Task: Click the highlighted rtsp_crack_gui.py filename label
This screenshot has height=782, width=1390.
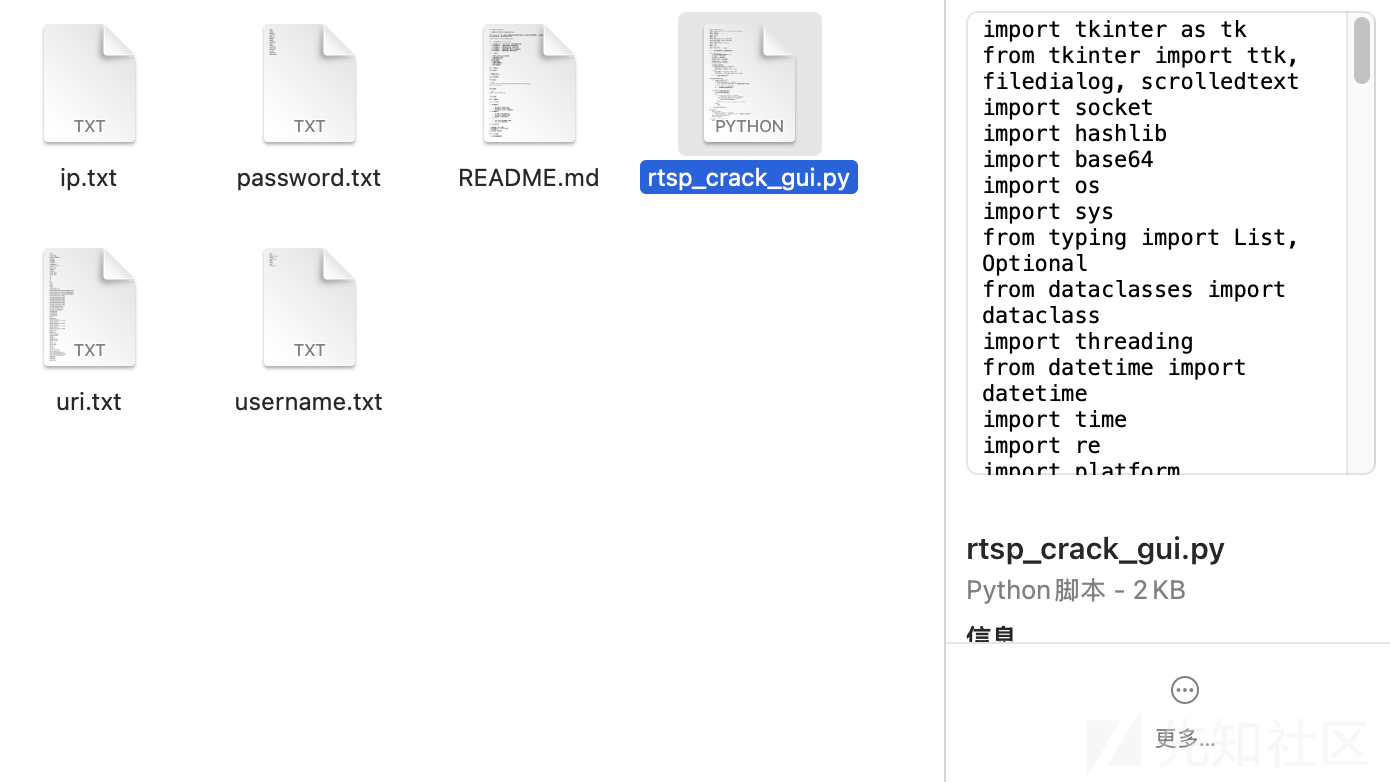Action: (x=749, y=177)
